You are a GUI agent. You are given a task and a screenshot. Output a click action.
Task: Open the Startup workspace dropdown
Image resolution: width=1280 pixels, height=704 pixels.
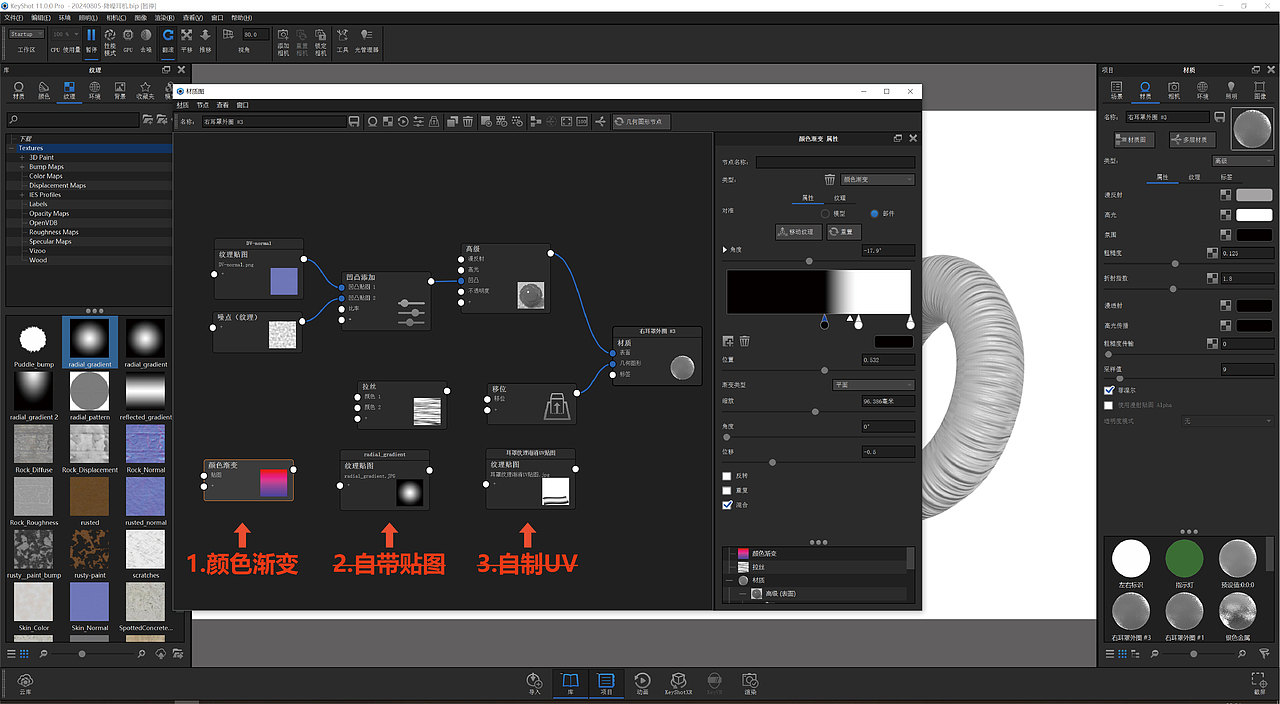[x=26, y=34]
